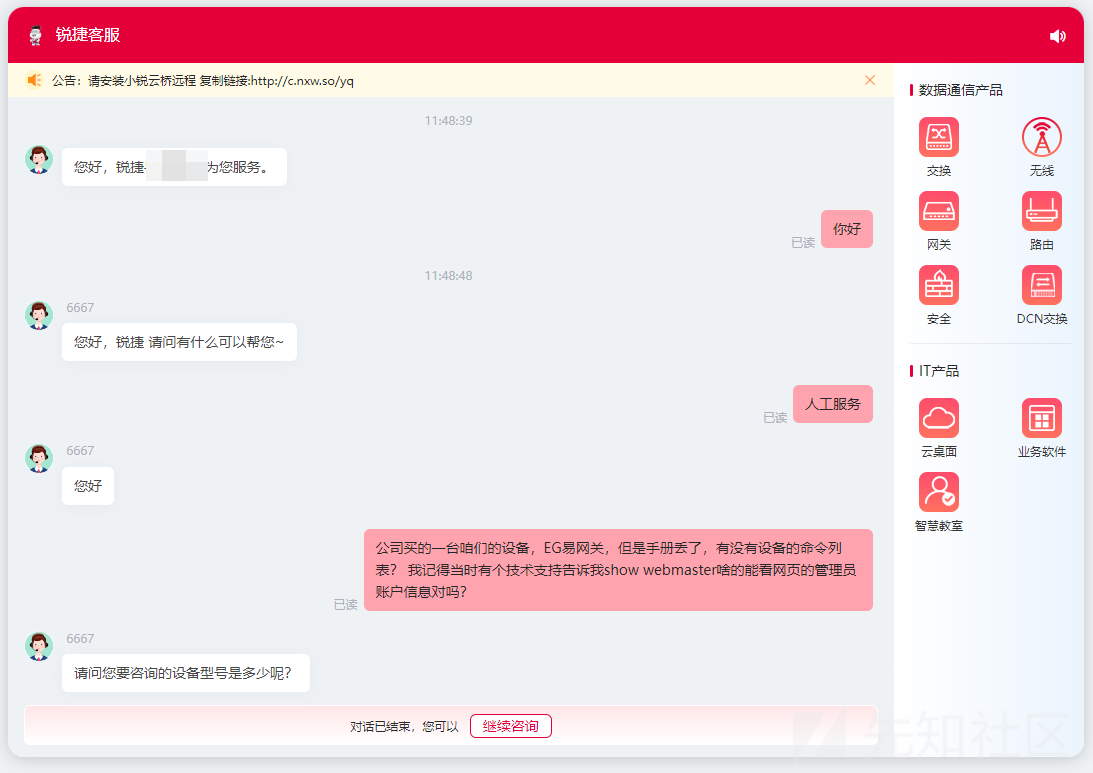Viewport: 1093px width, 773px height.
Task: Click the 继续咨询 button
Action: (x=510, y=726)
